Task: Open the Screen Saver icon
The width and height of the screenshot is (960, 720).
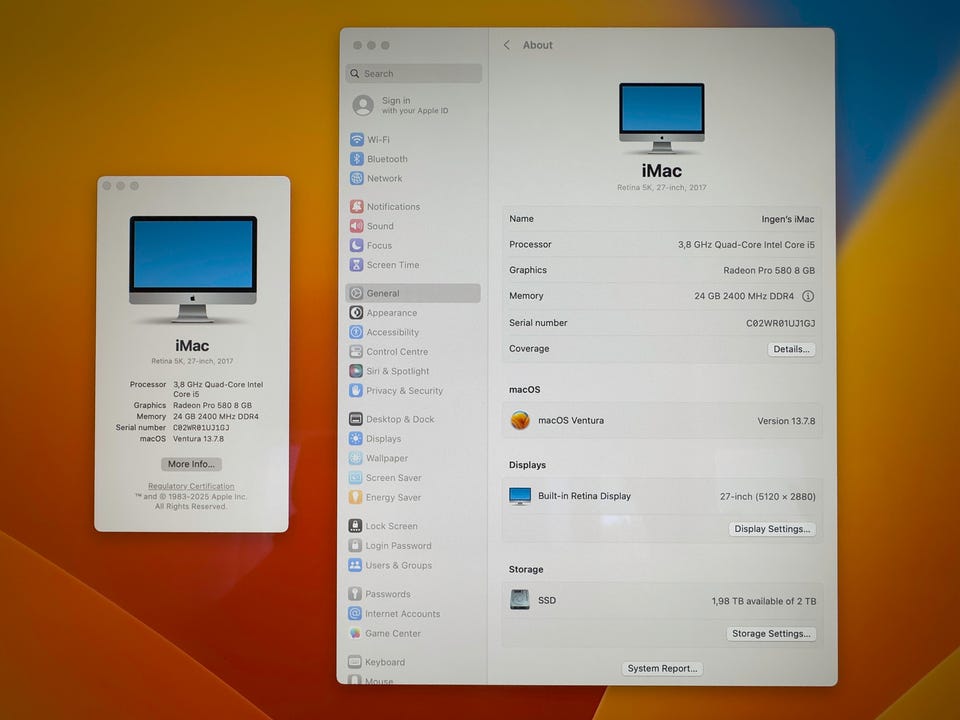Action: point(355,478)
